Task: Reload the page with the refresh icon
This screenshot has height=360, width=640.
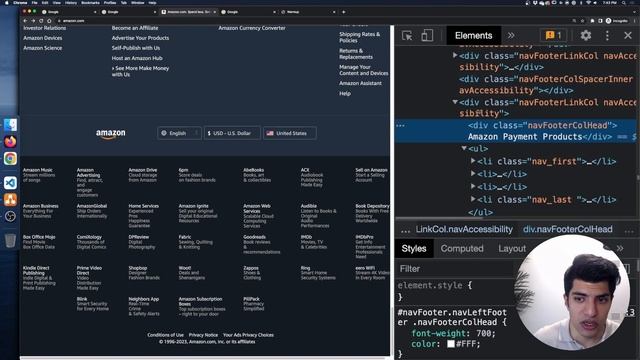Action: click(x=41, y=20)
